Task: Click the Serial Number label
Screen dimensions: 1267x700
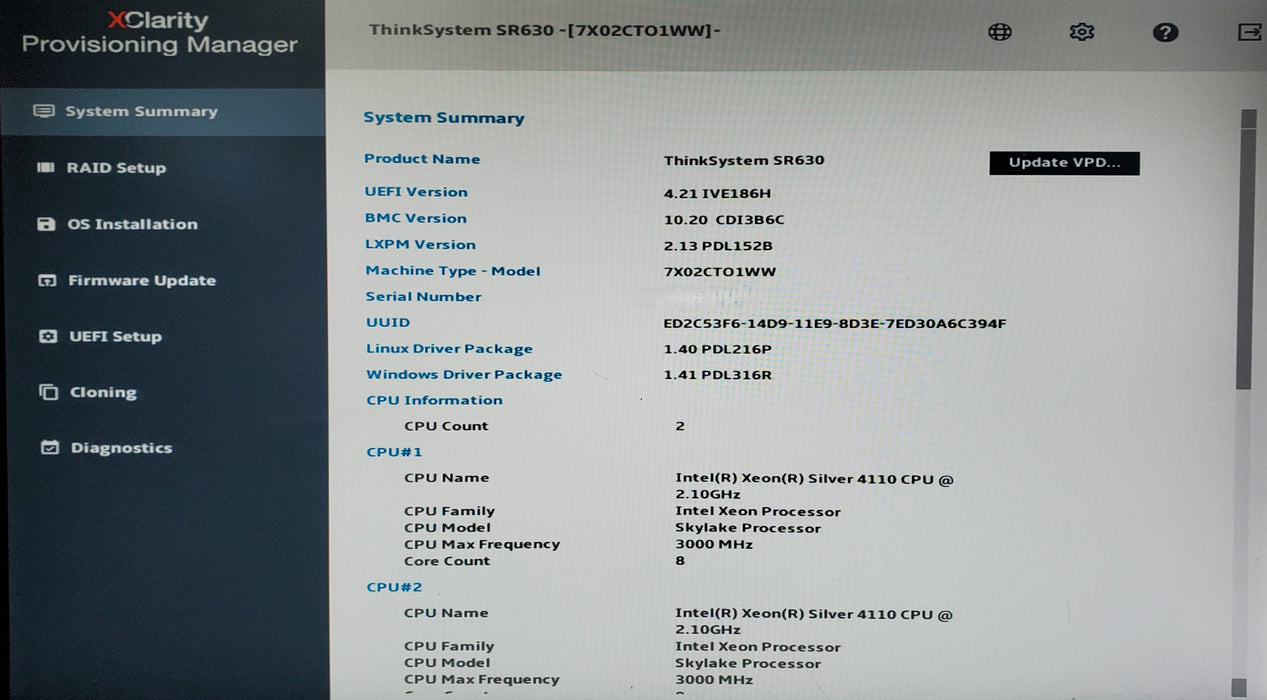Action: click(x=423, y=297)
